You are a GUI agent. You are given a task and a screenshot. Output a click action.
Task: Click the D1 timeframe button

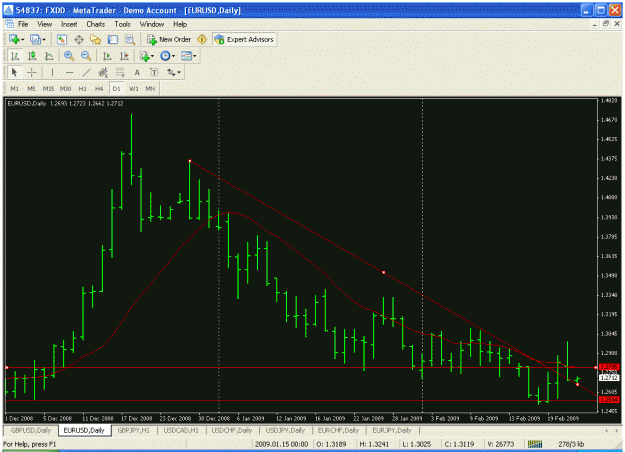[116, 88]
